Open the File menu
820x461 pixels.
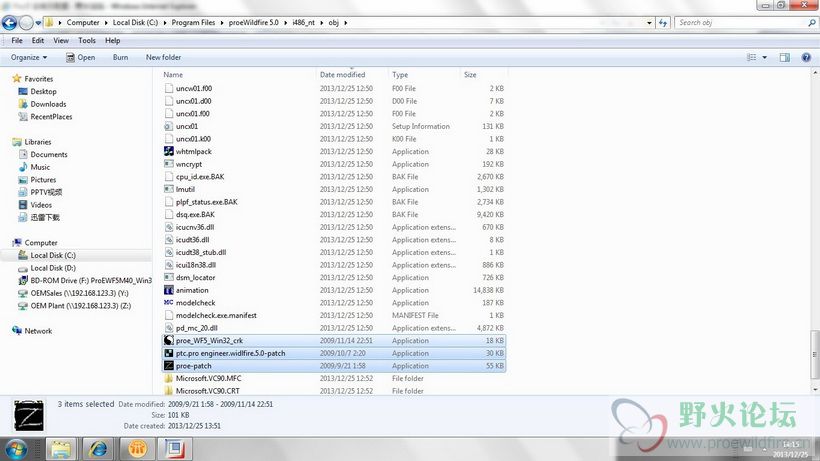tap(17, 40)
